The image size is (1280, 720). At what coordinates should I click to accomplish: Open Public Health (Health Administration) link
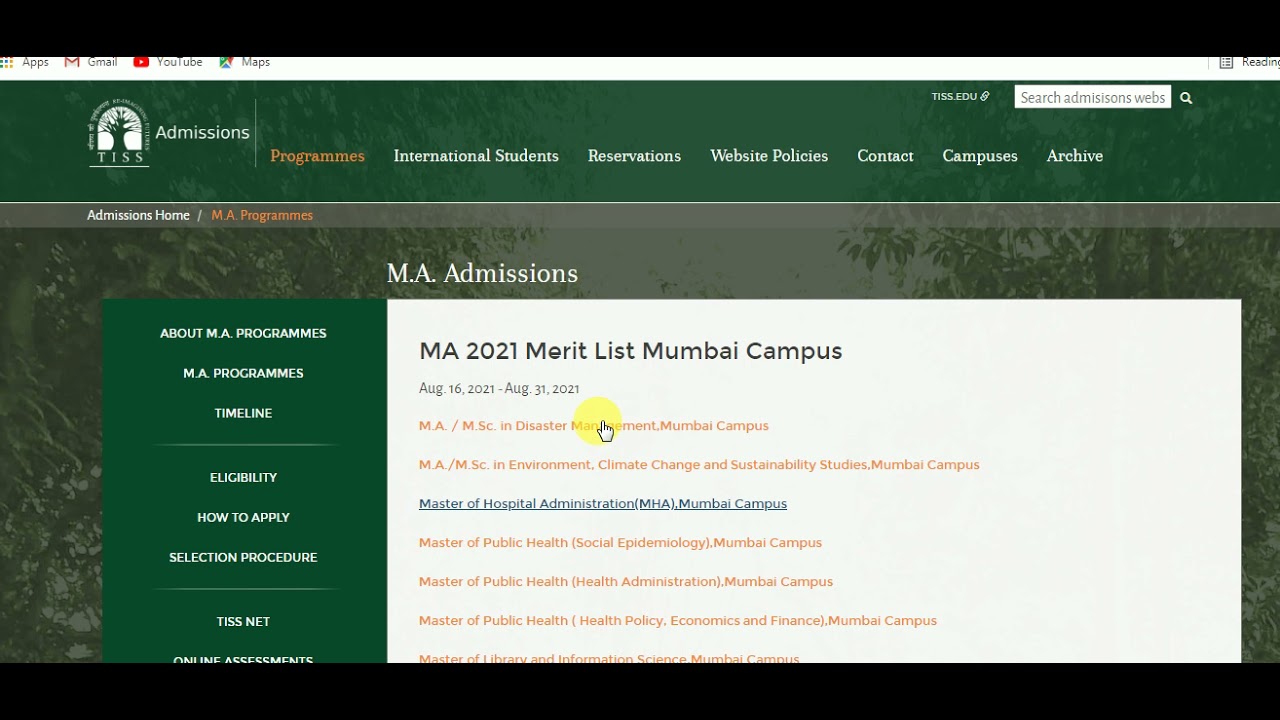pyautogui.click(x=626, y=582)
